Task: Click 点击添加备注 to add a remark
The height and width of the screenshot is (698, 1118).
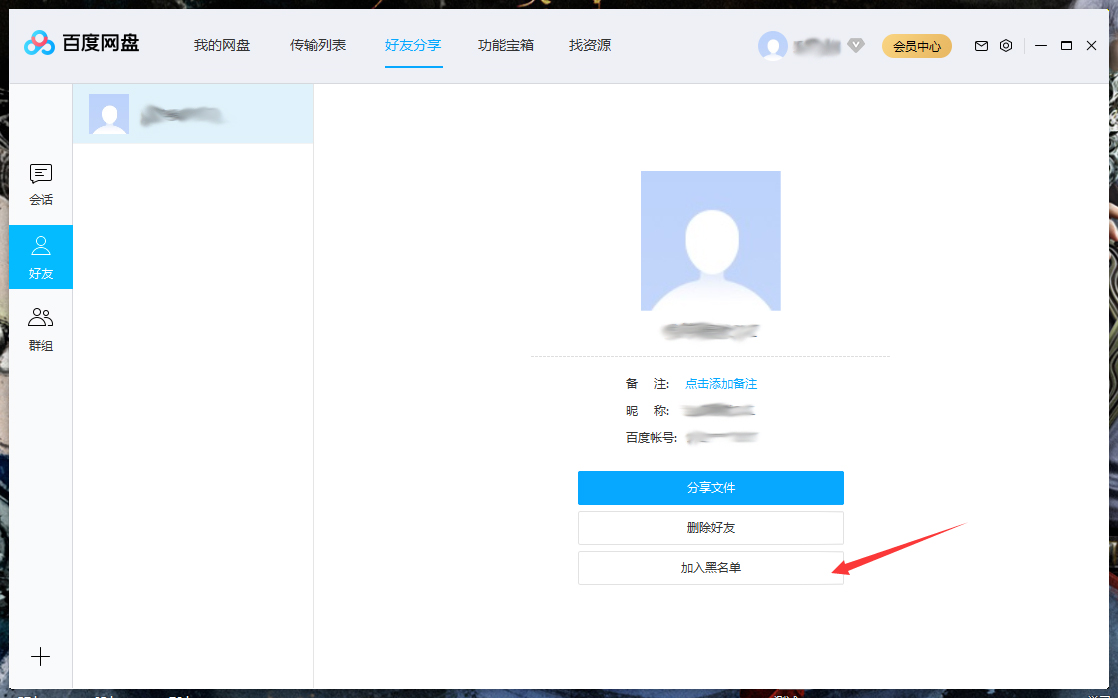Action: point(723,383)
